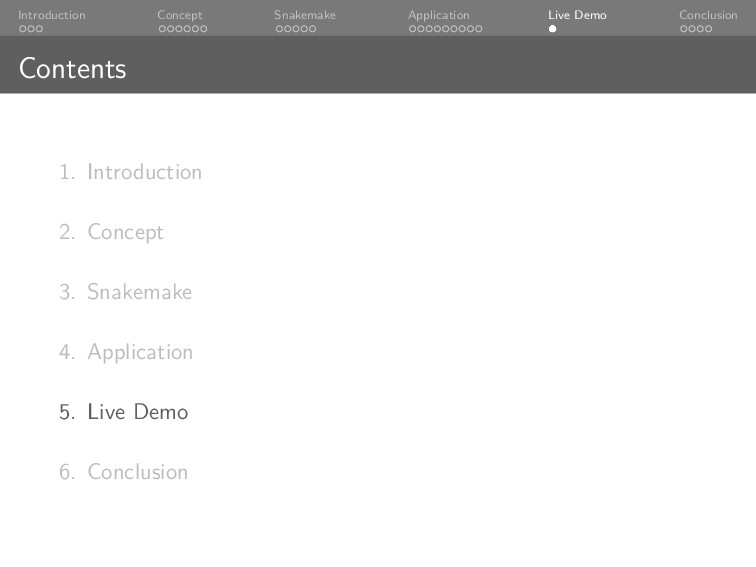Click the filled Live Demo slide dot
The image size is (756, 567).
552,29
